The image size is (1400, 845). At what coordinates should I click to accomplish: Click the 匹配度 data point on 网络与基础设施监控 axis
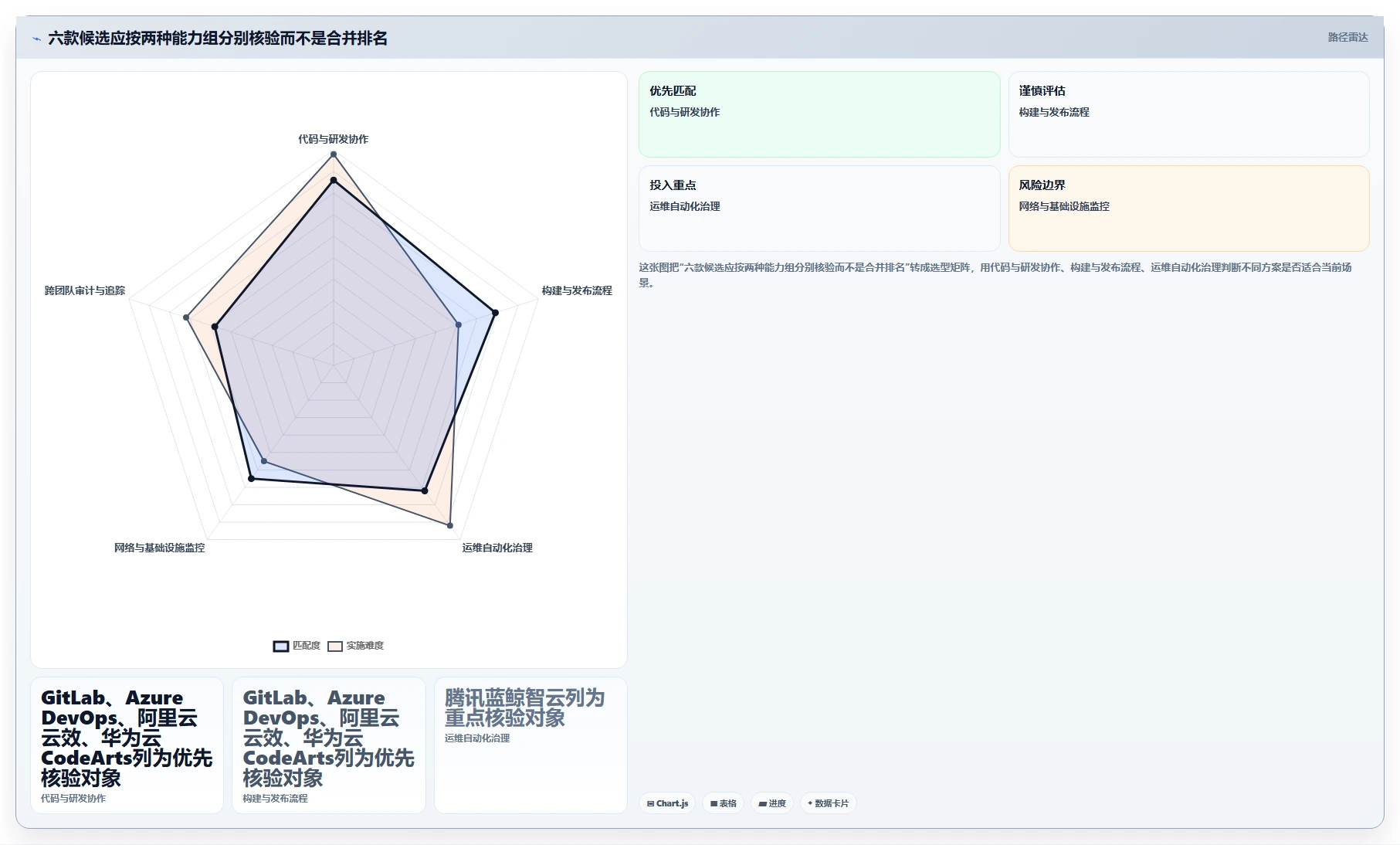(x=251, y=479)
